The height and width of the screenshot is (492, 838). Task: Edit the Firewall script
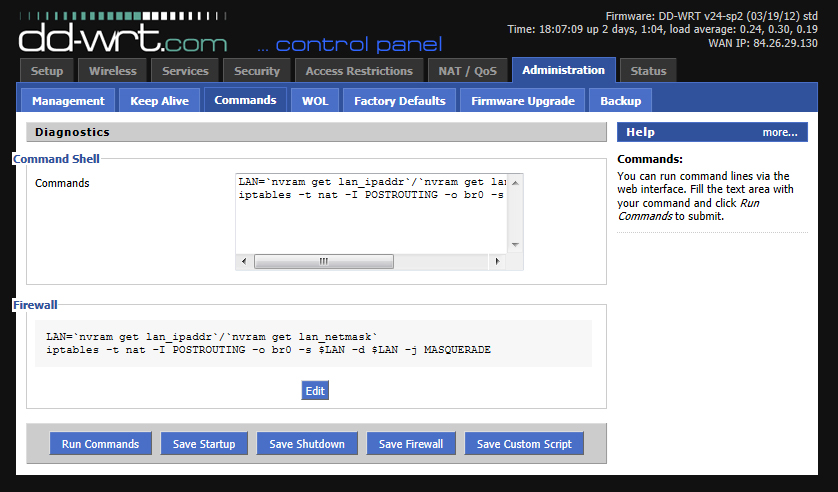point(315,391)
